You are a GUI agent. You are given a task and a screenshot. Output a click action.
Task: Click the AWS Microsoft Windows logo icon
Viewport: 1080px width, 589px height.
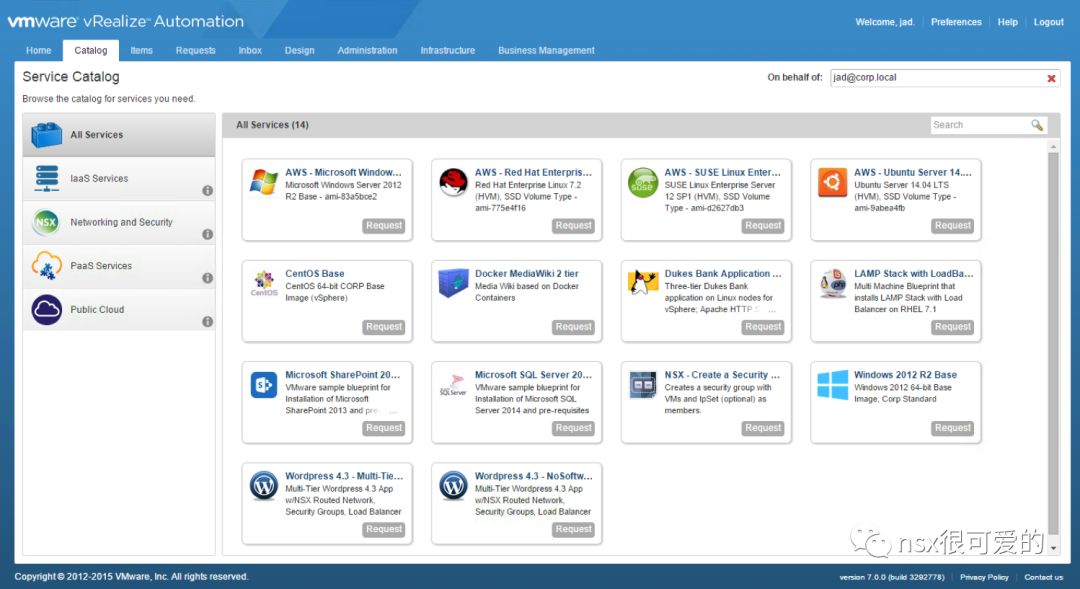264,182
